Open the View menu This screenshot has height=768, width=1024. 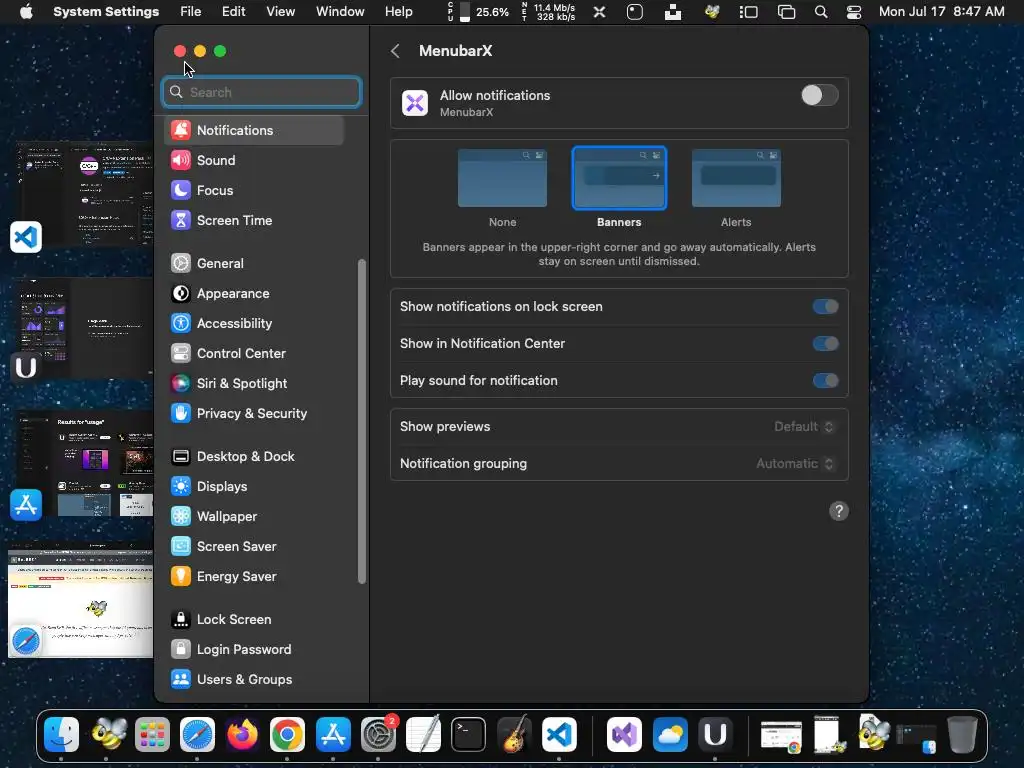(x=280, y=12)
